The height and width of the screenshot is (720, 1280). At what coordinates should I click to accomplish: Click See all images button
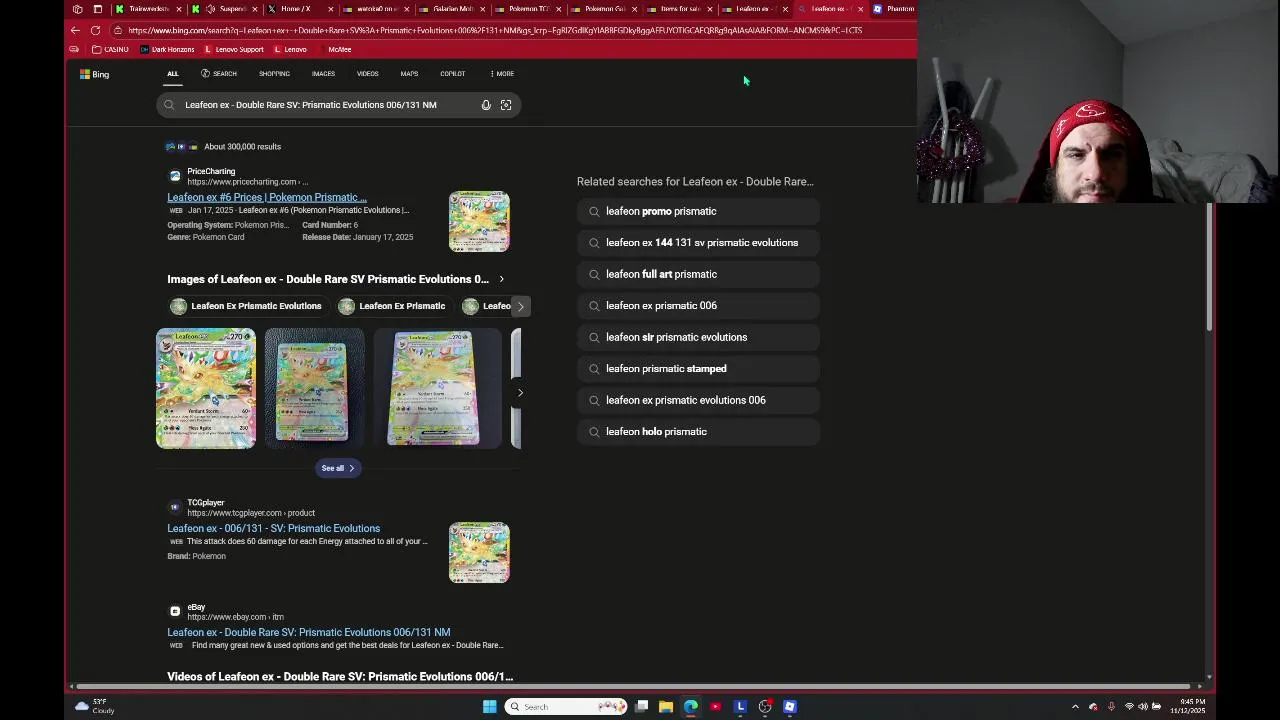(337, 468)
